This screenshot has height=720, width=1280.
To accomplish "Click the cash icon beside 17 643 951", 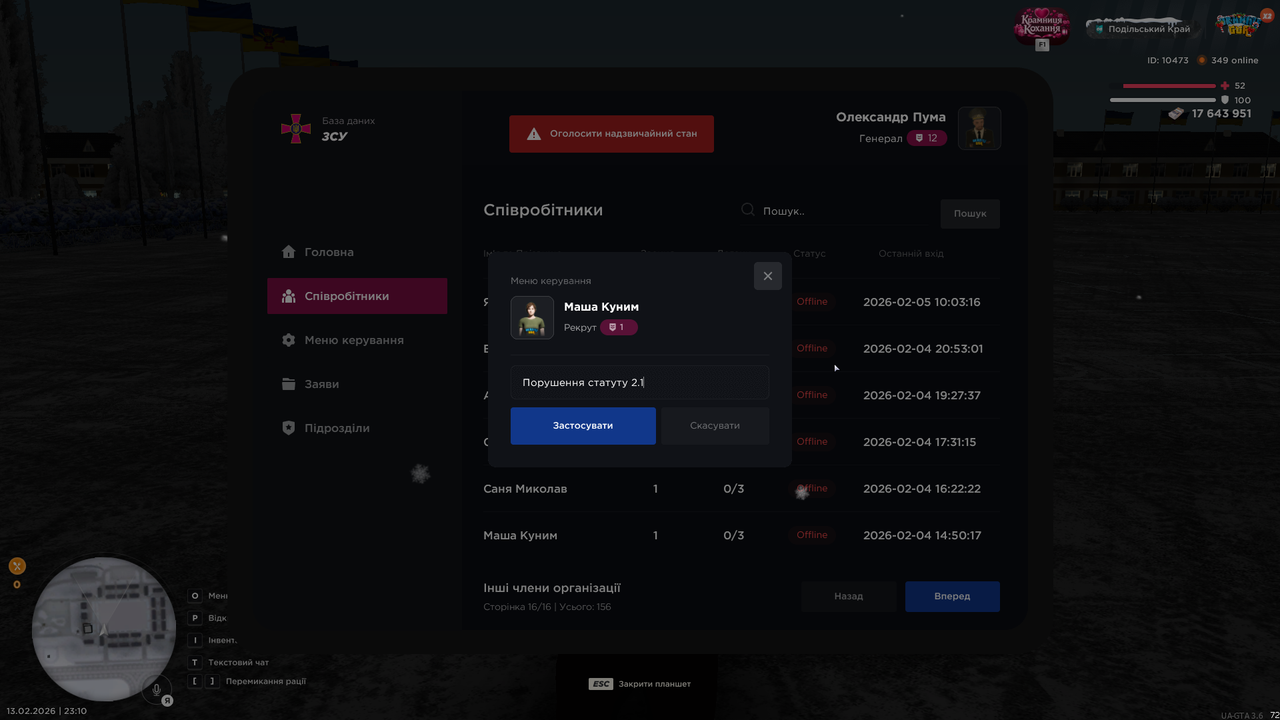I will (1176, 114).
